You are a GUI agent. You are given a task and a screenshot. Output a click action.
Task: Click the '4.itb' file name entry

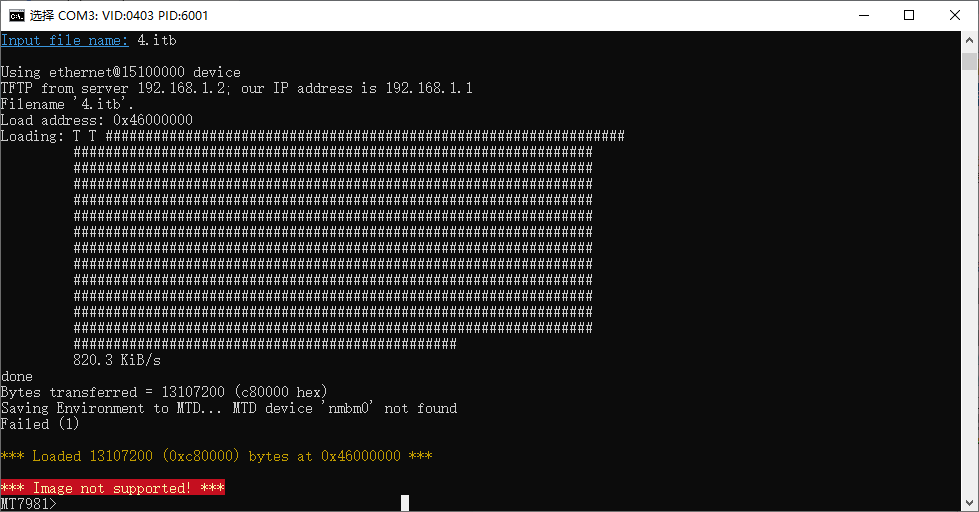click(x=157, y=41)
